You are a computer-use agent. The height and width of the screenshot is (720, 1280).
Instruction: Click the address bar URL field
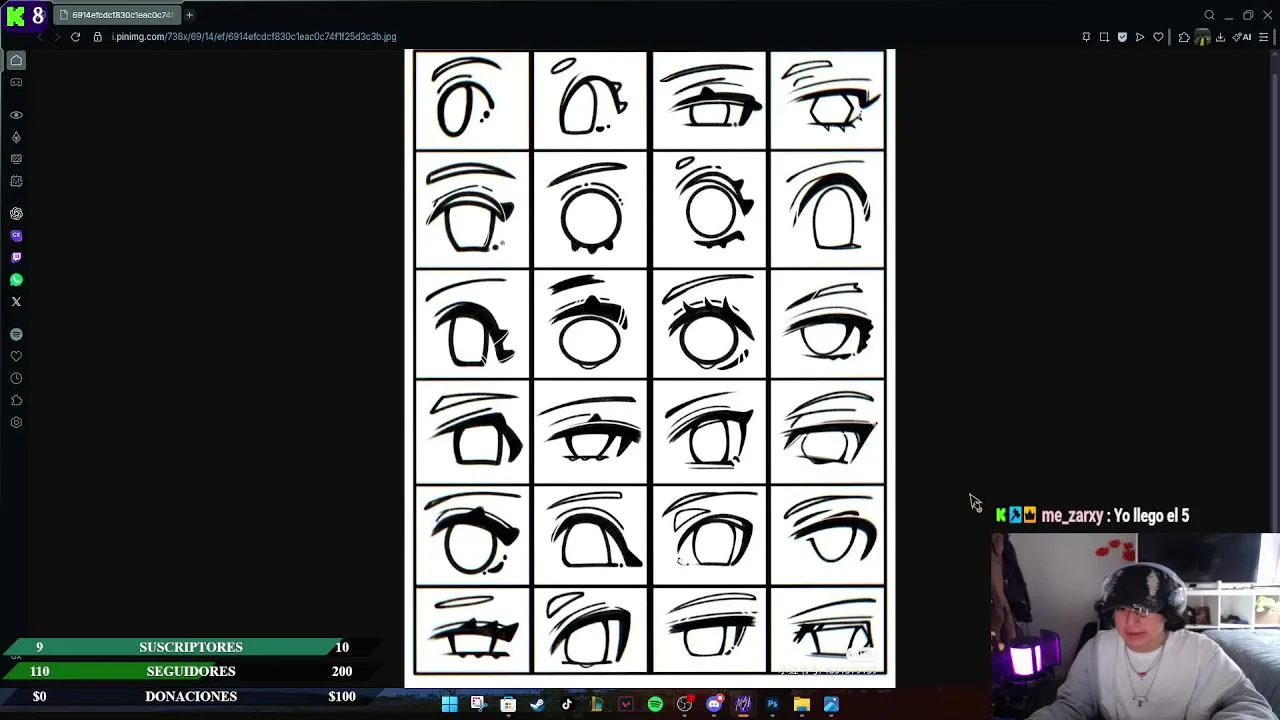[254, 37]
